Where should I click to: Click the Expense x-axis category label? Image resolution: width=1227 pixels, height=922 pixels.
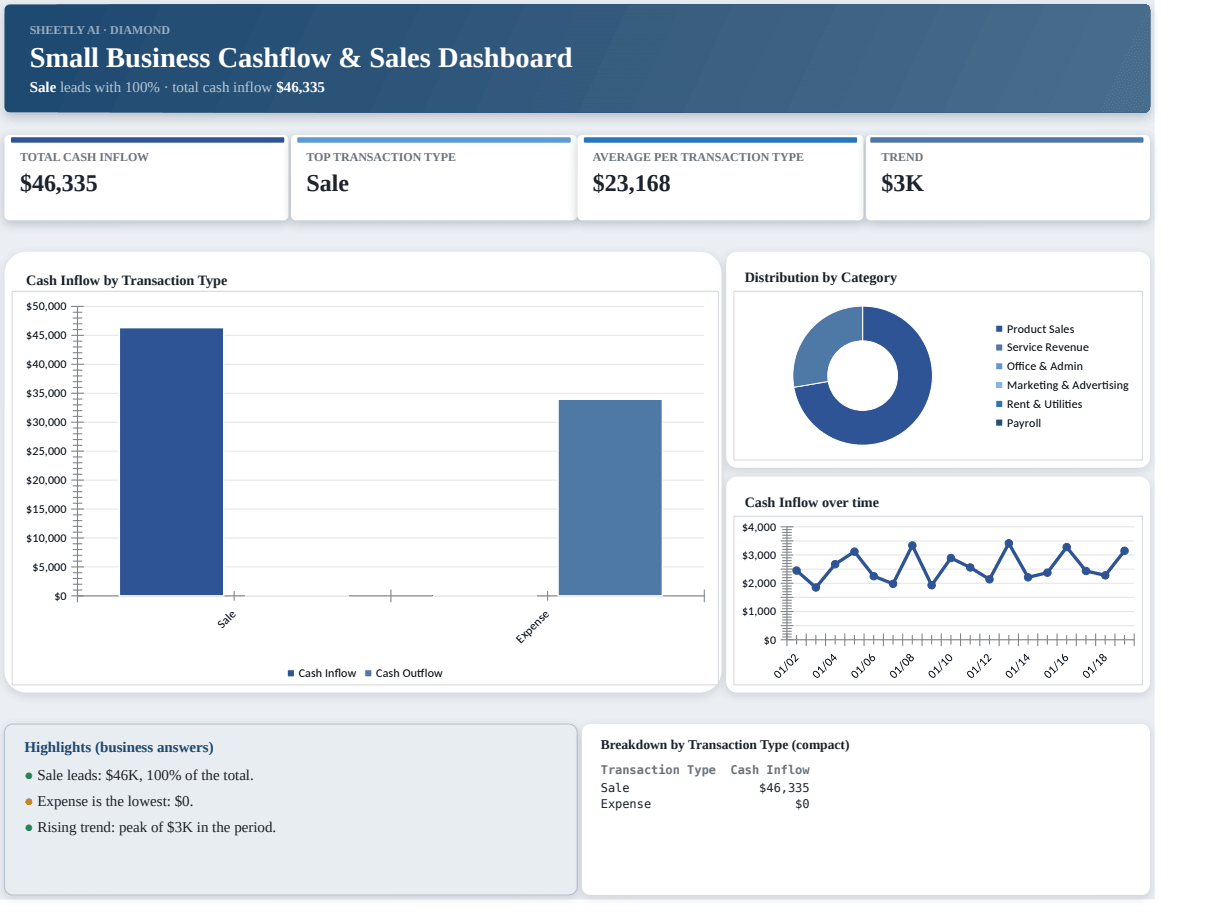point(532,627)
